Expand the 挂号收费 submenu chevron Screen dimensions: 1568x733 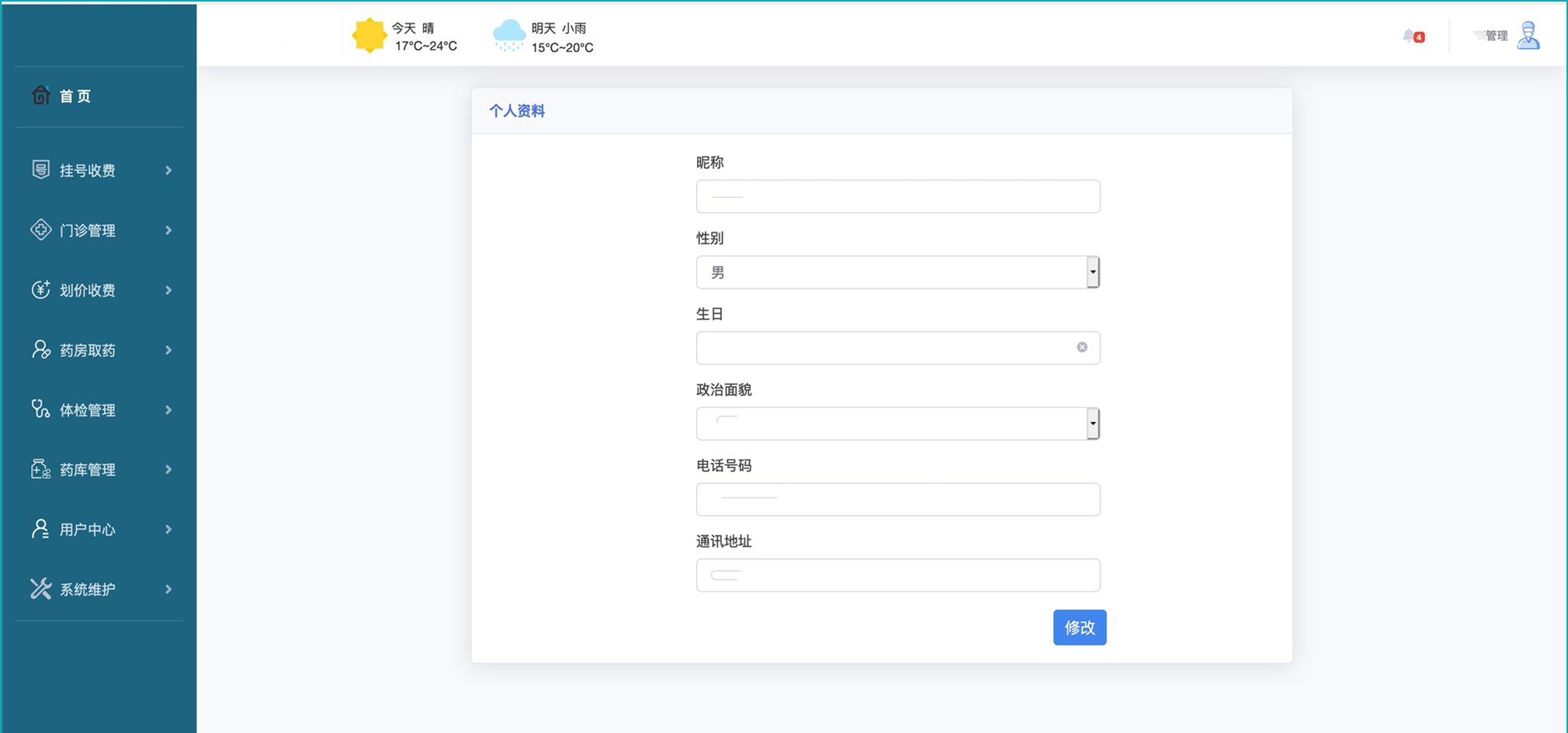[168, 170]
